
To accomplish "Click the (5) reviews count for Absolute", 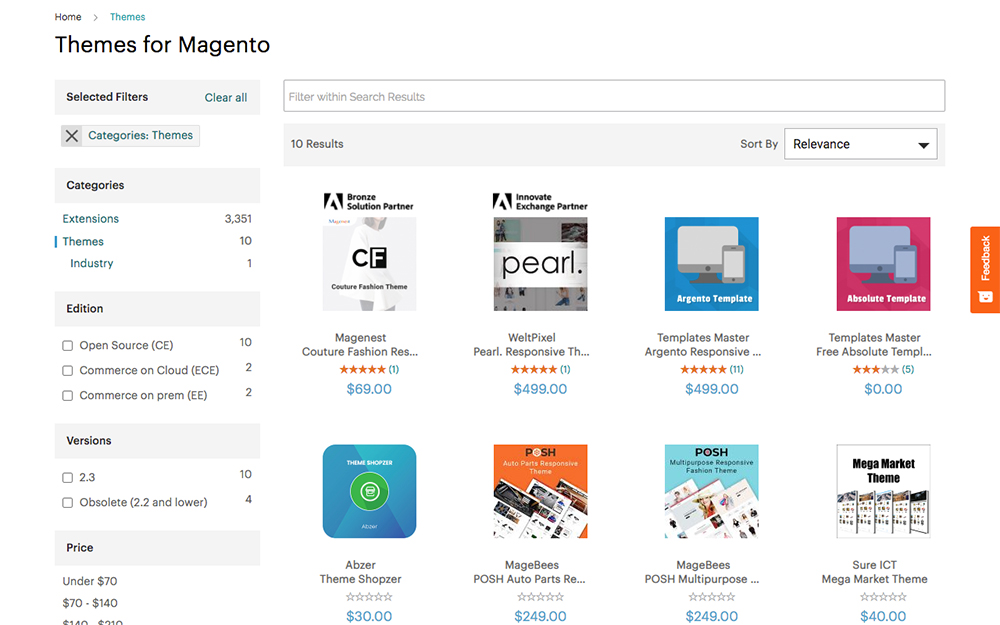I will [x=908, y=369].
